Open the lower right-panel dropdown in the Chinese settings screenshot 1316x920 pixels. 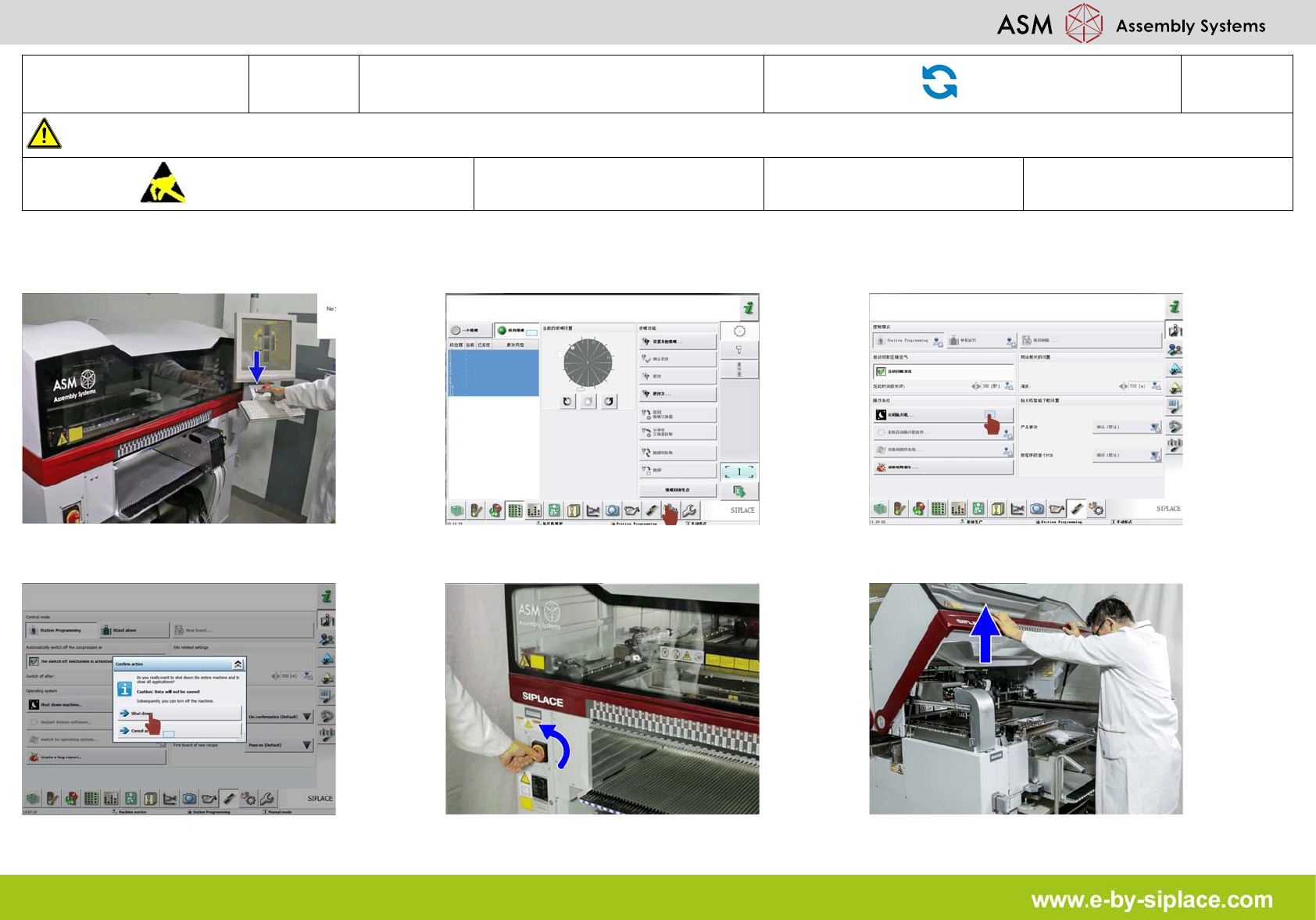[1127, 455]
